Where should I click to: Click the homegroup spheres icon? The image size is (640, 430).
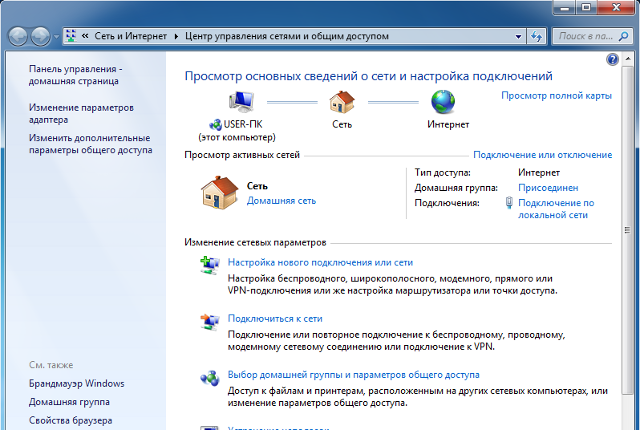click(x=210, y=378)
